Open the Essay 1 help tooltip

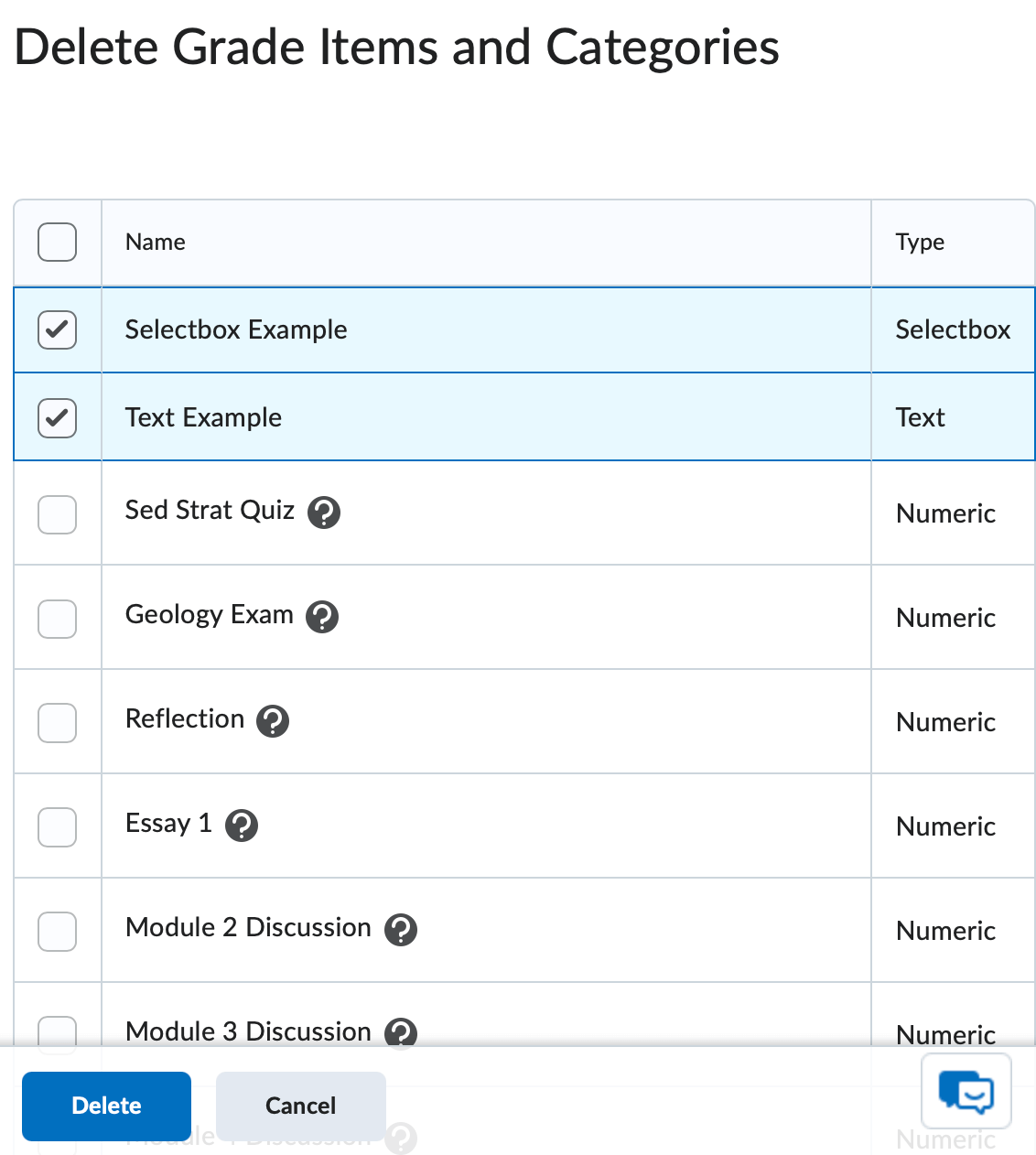click(242, 826)
